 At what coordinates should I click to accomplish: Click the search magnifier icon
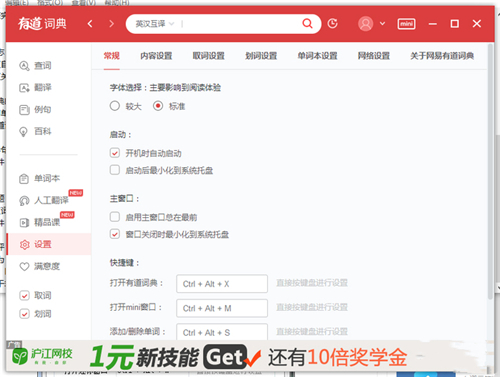point(307,23)
